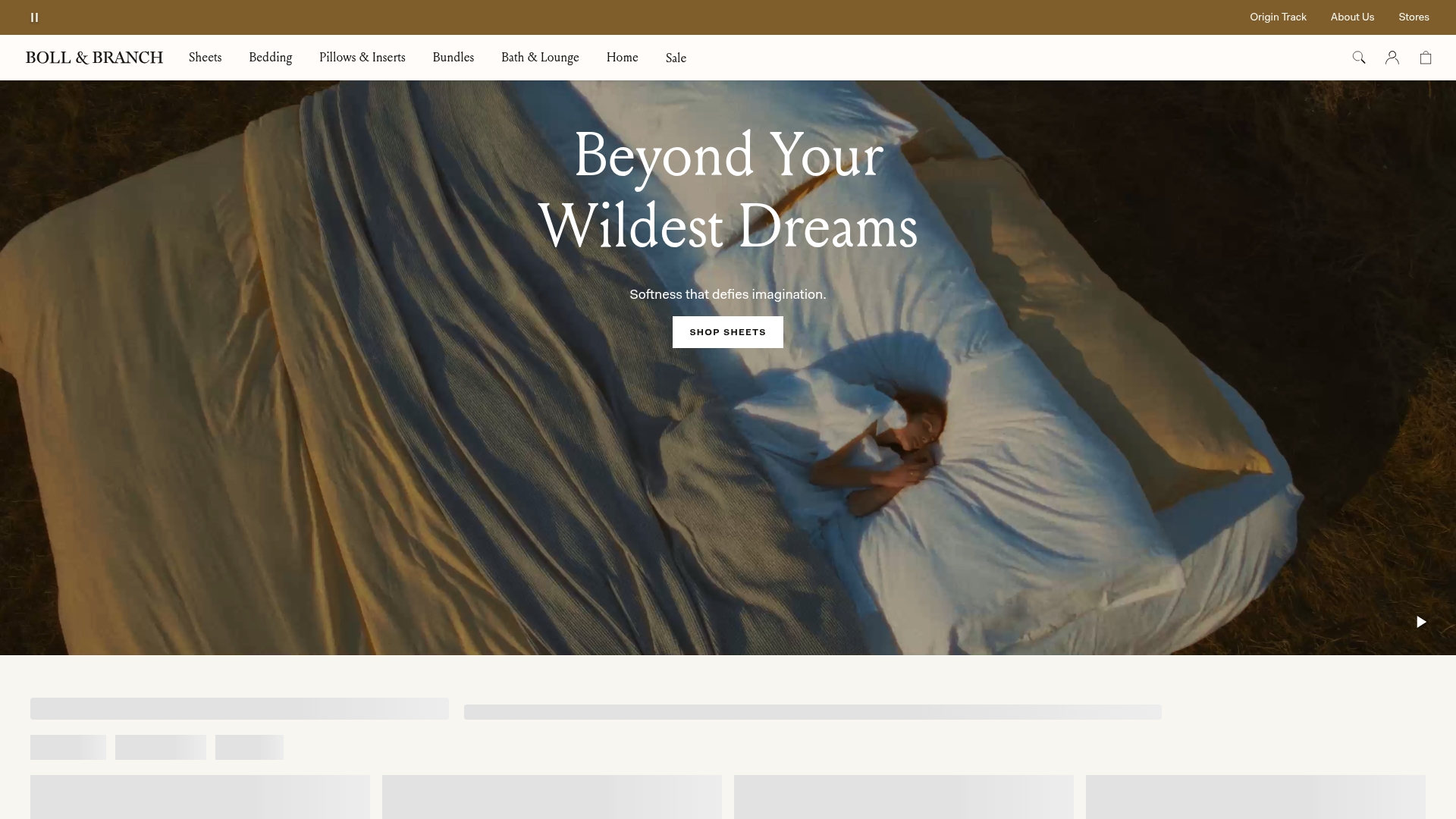The image size is (1456, 819).
Task: Expand the Bath & Lounge category
Action: point(539,57)
